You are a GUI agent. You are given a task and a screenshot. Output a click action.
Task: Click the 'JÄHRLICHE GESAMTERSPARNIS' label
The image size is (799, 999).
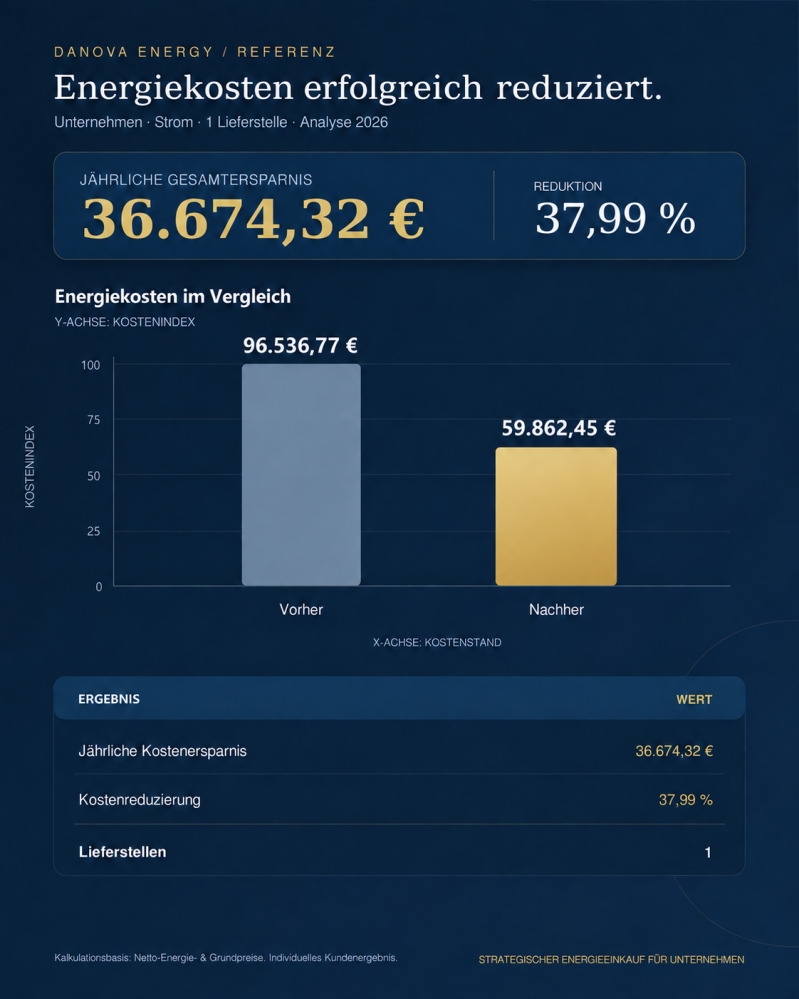[x=196, y=180]
